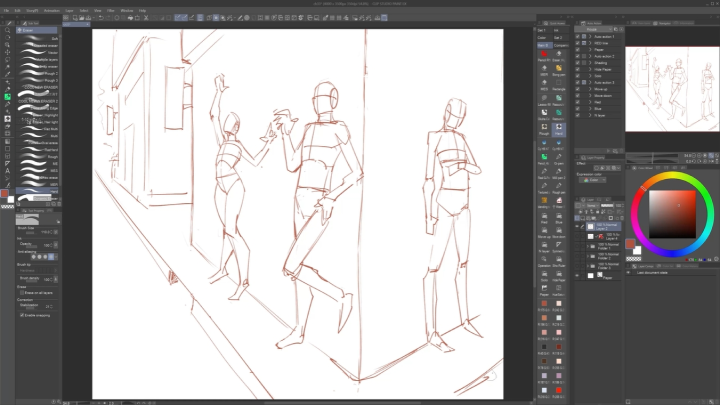Click the green highlighted tool icon
Screen dimensions: 720x405
7,97
